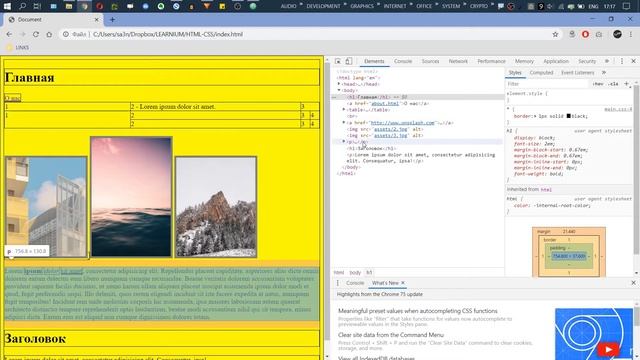Close the bottom drawer panel

(633, 283)
